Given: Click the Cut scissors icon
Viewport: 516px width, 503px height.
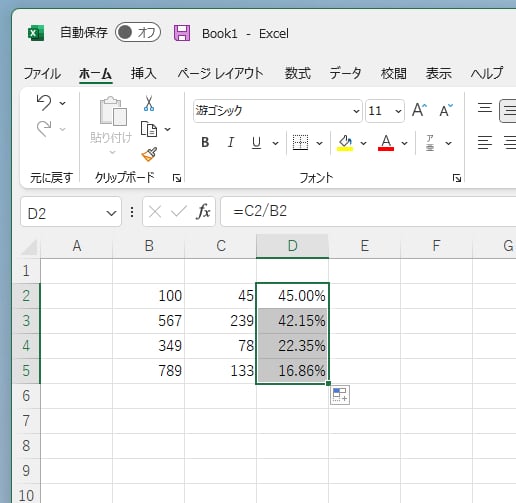Looking at the screenshot, I should pyautogui.click(x=149, y=103).
